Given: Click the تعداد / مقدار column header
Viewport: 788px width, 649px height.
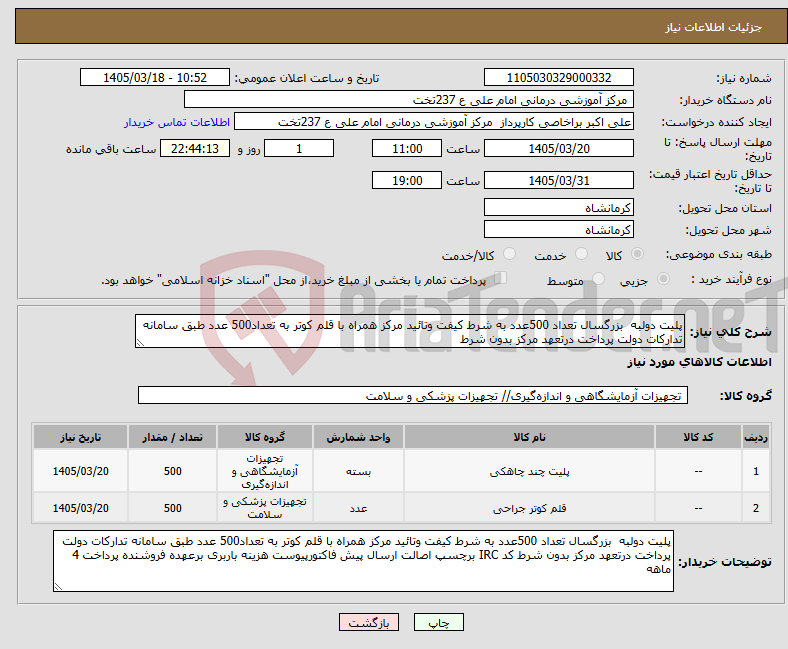Looking at the screenshot, I should point(172,437).
